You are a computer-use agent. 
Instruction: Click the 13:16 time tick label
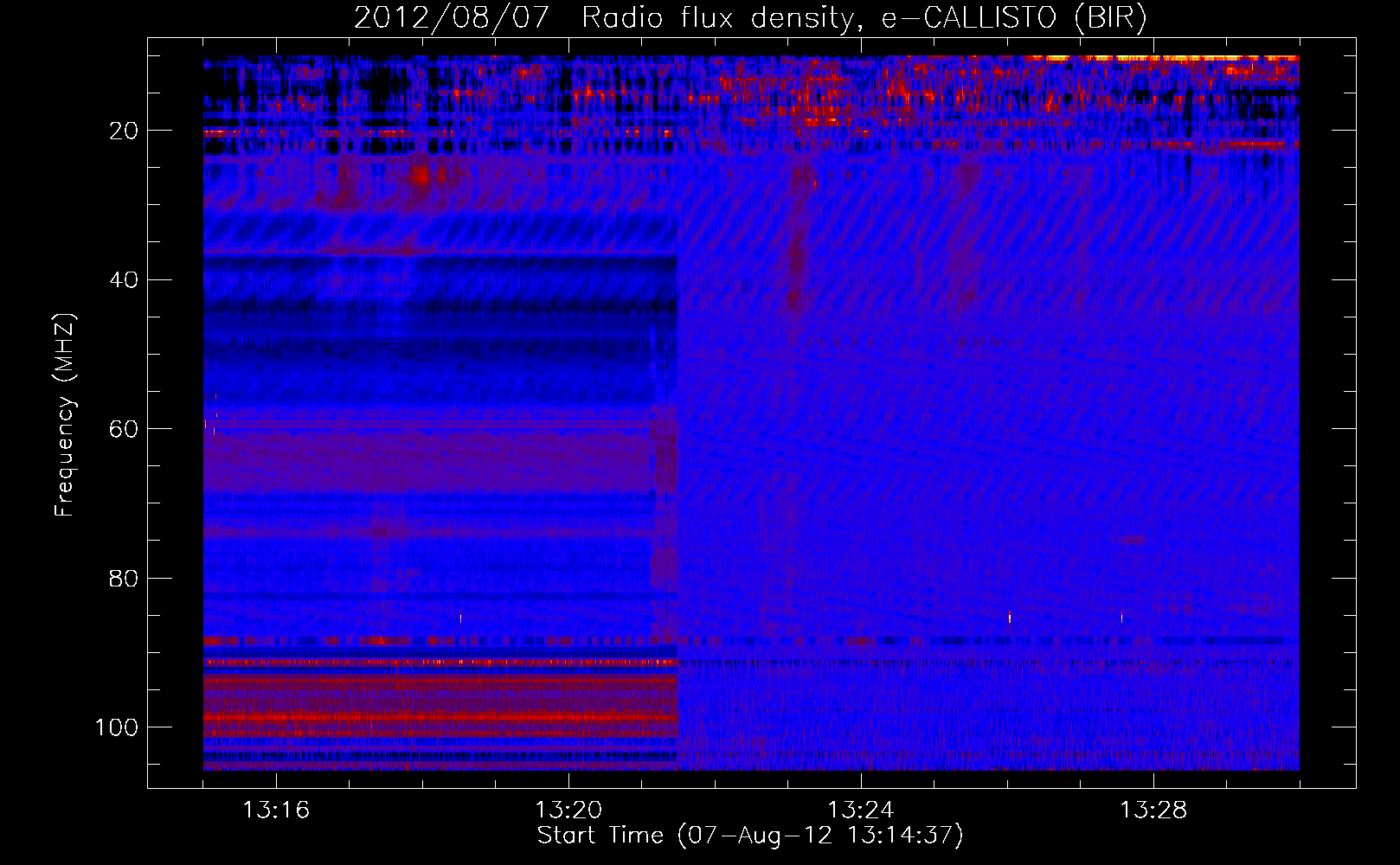click(276, 810)
